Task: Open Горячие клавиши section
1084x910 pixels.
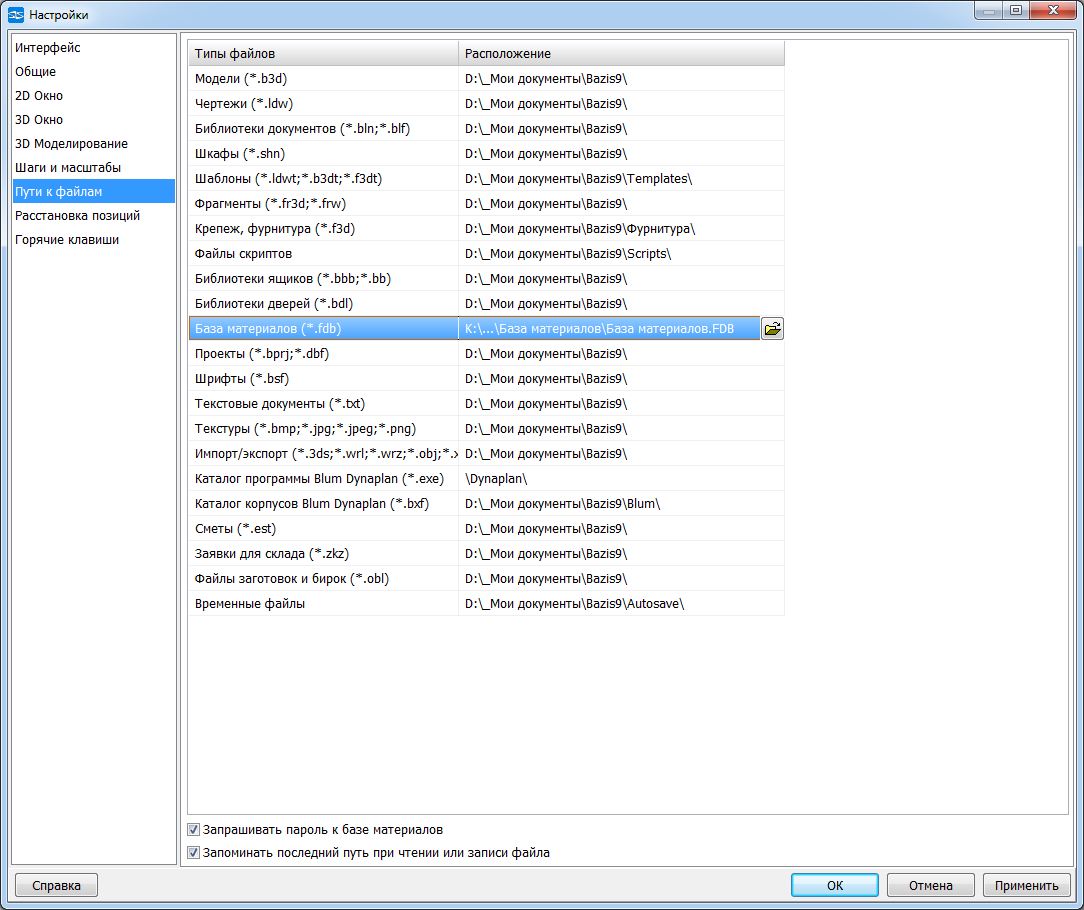Action: pyautogui.click(x=93, y=239)
